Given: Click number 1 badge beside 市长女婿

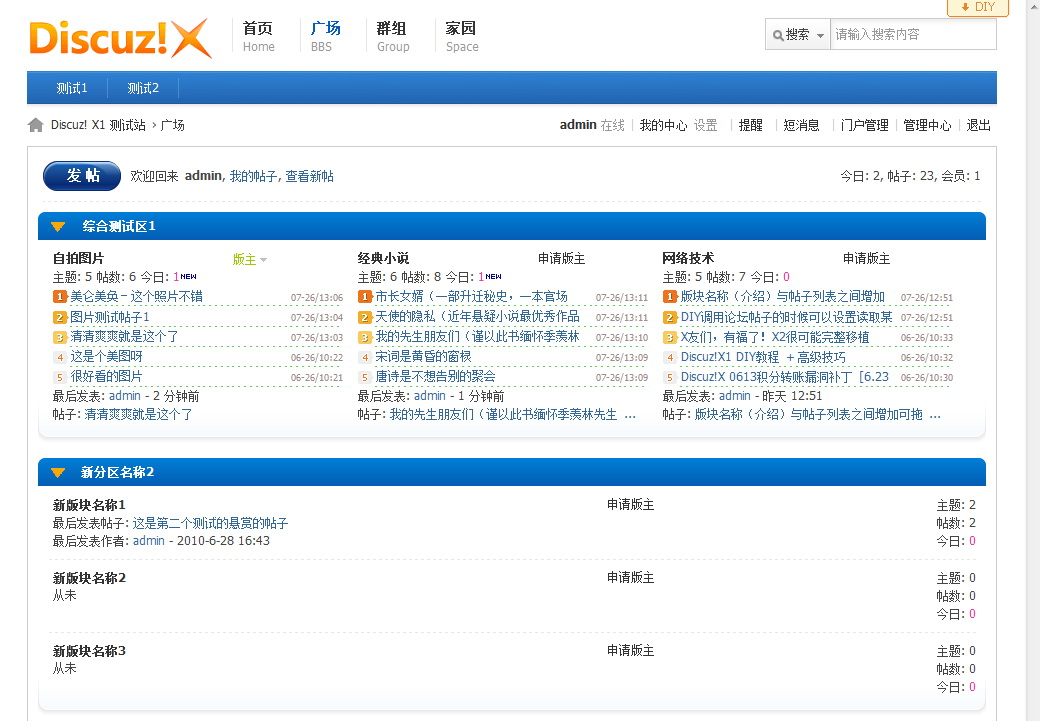Looking at the screenshot, I should (x=365, y=296).
